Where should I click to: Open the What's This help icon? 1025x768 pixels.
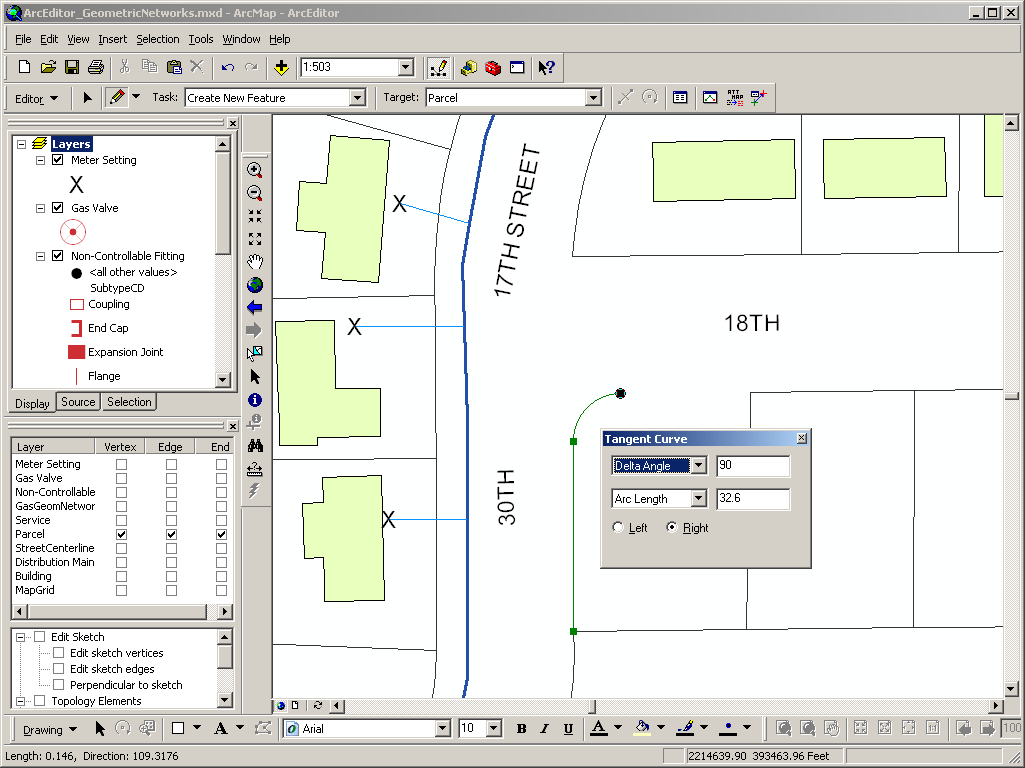(546, 67)
